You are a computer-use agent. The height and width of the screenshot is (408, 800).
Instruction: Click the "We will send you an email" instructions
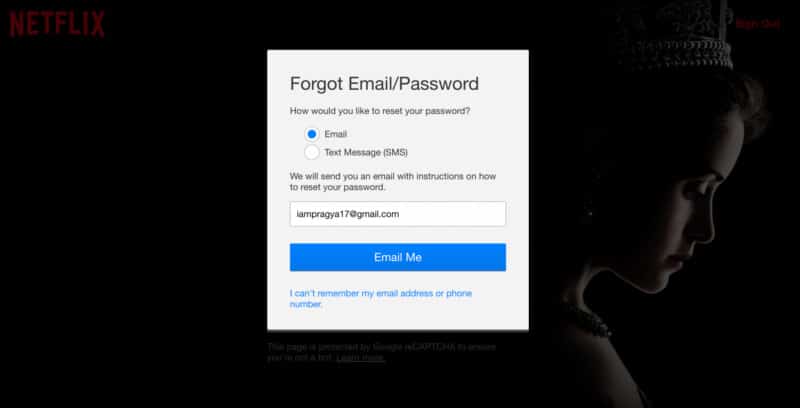coord(392,182)
